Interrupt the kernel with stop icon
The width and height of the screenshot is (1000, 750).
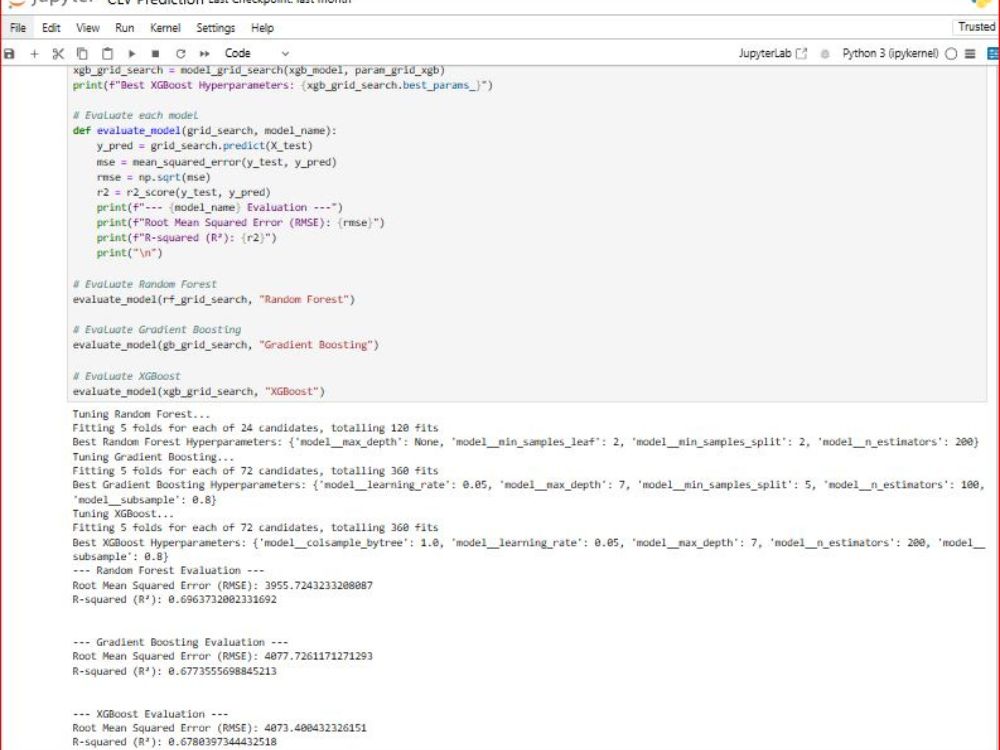coord(155,54)
